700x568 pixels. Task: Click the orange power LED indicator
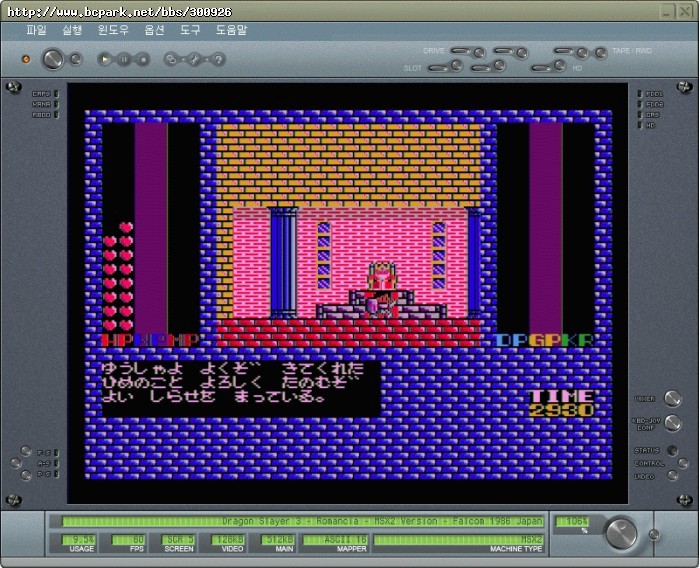(x=26, y=59)
